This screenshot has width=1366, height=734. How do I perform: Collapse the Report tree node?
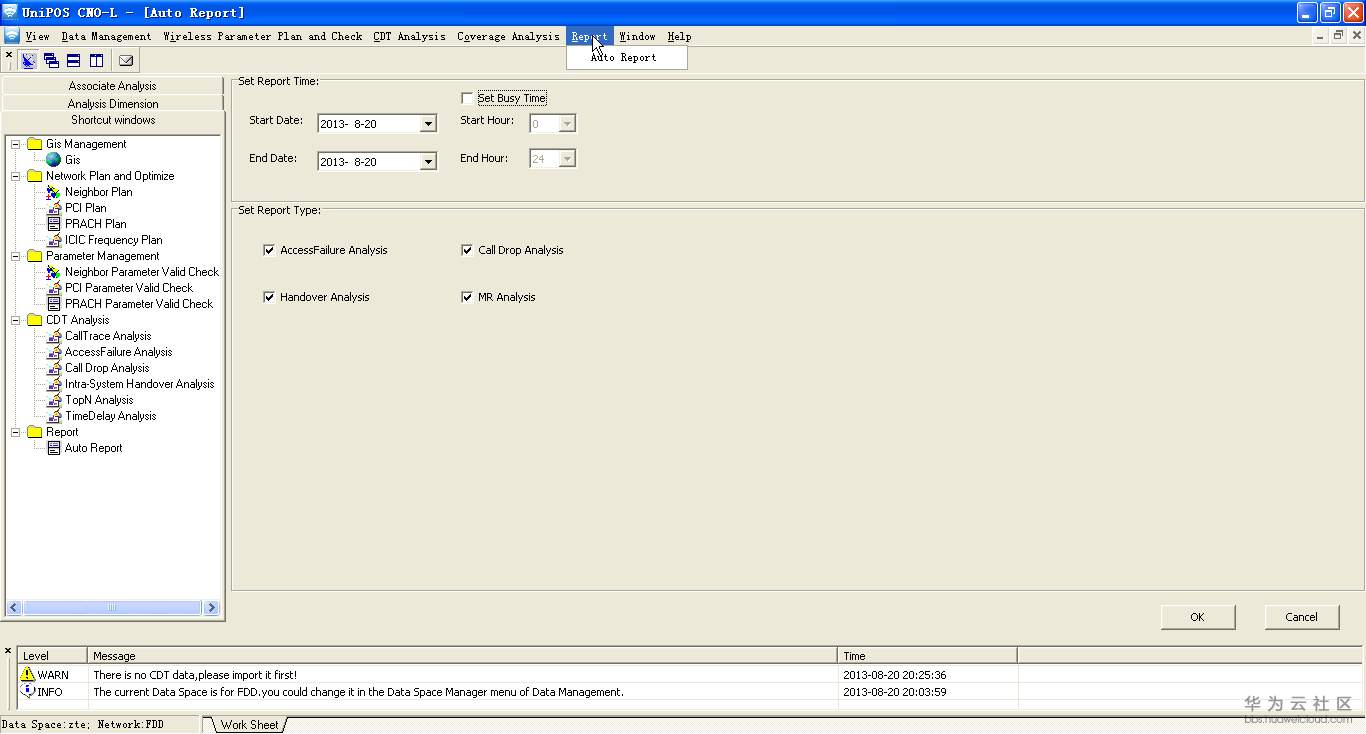coord(16,432)
